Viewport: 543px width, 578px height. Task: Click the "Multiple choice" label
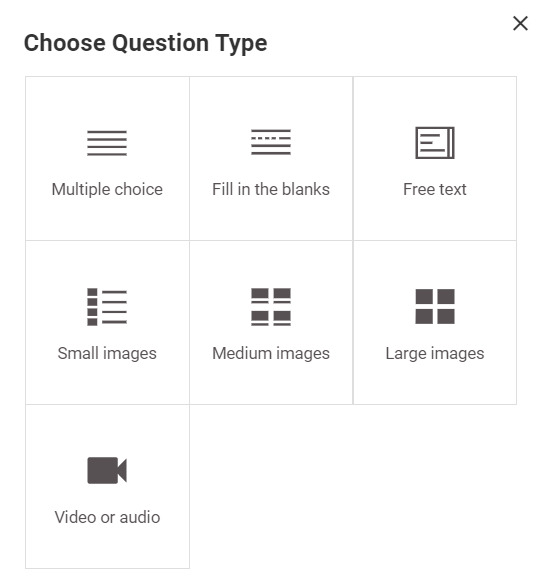coord(107,190)
